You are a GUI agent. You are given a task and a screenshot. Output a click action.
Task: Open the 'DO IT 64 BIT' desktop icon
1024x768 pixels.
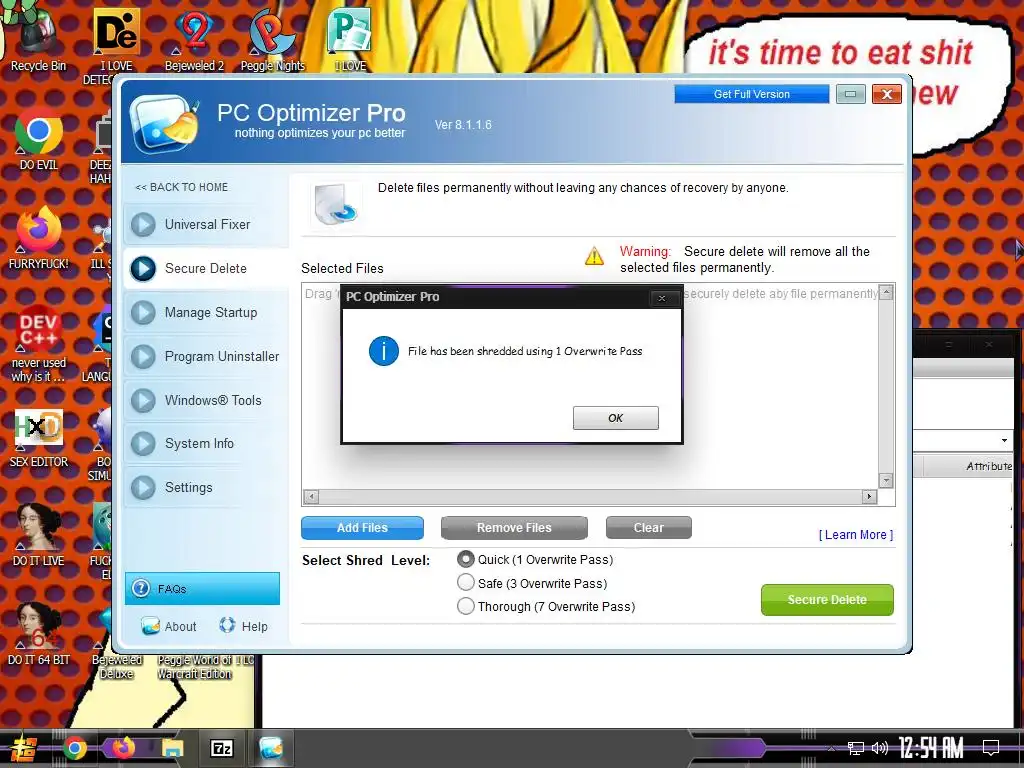tap(39, 633)
